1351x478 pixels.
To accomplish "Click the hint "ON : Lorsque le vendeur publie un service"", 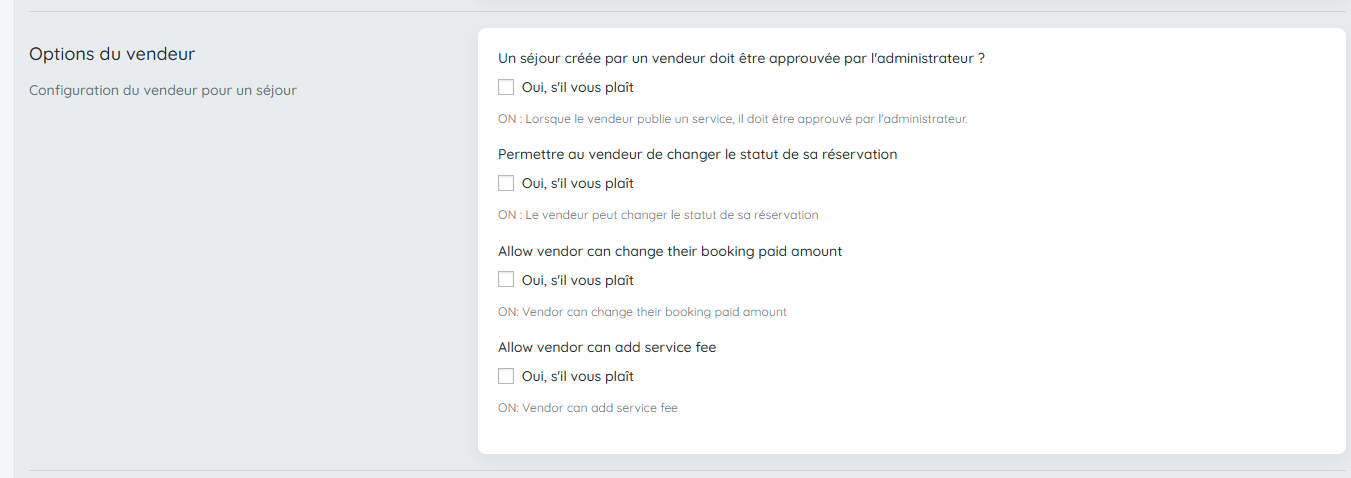I will (x=732, y=119).
